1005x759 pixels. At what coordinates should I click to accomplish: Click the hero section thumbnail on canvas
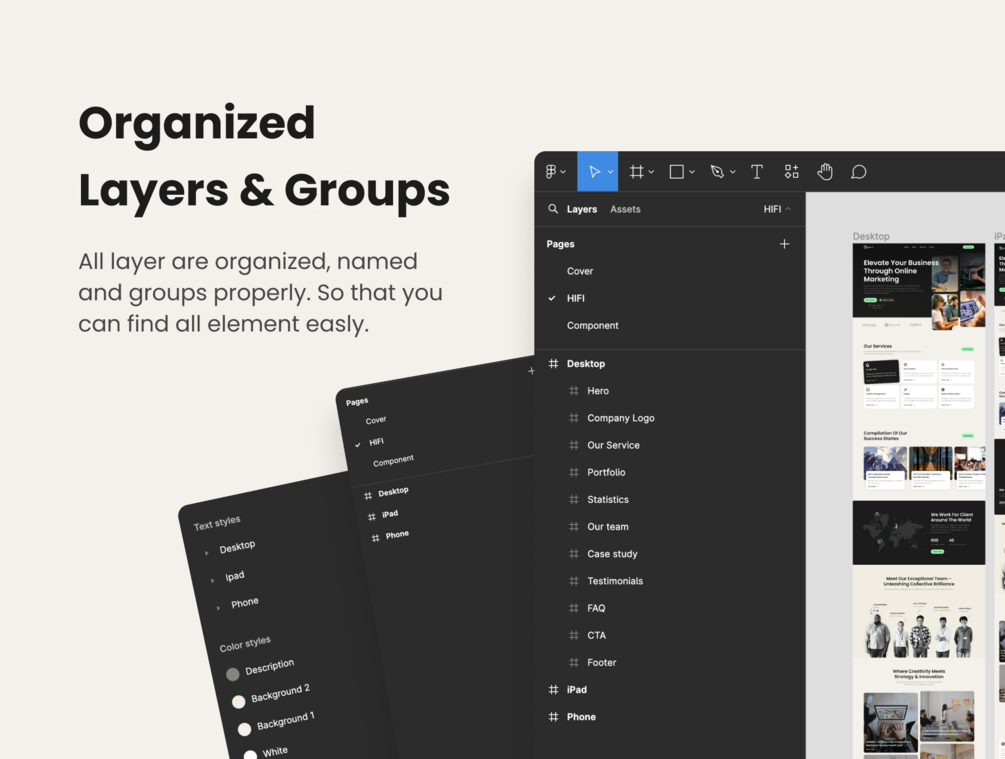(918, 280)
